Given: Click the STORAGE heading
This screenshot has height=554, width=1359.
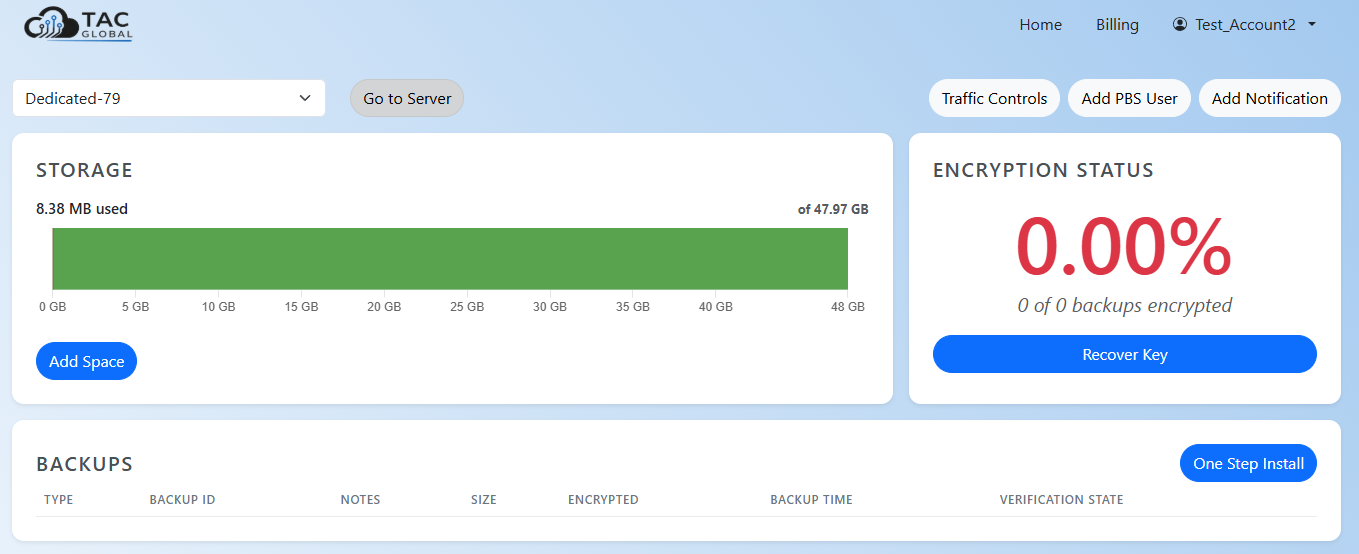Looking at the screenshot, I should (84, 171).
